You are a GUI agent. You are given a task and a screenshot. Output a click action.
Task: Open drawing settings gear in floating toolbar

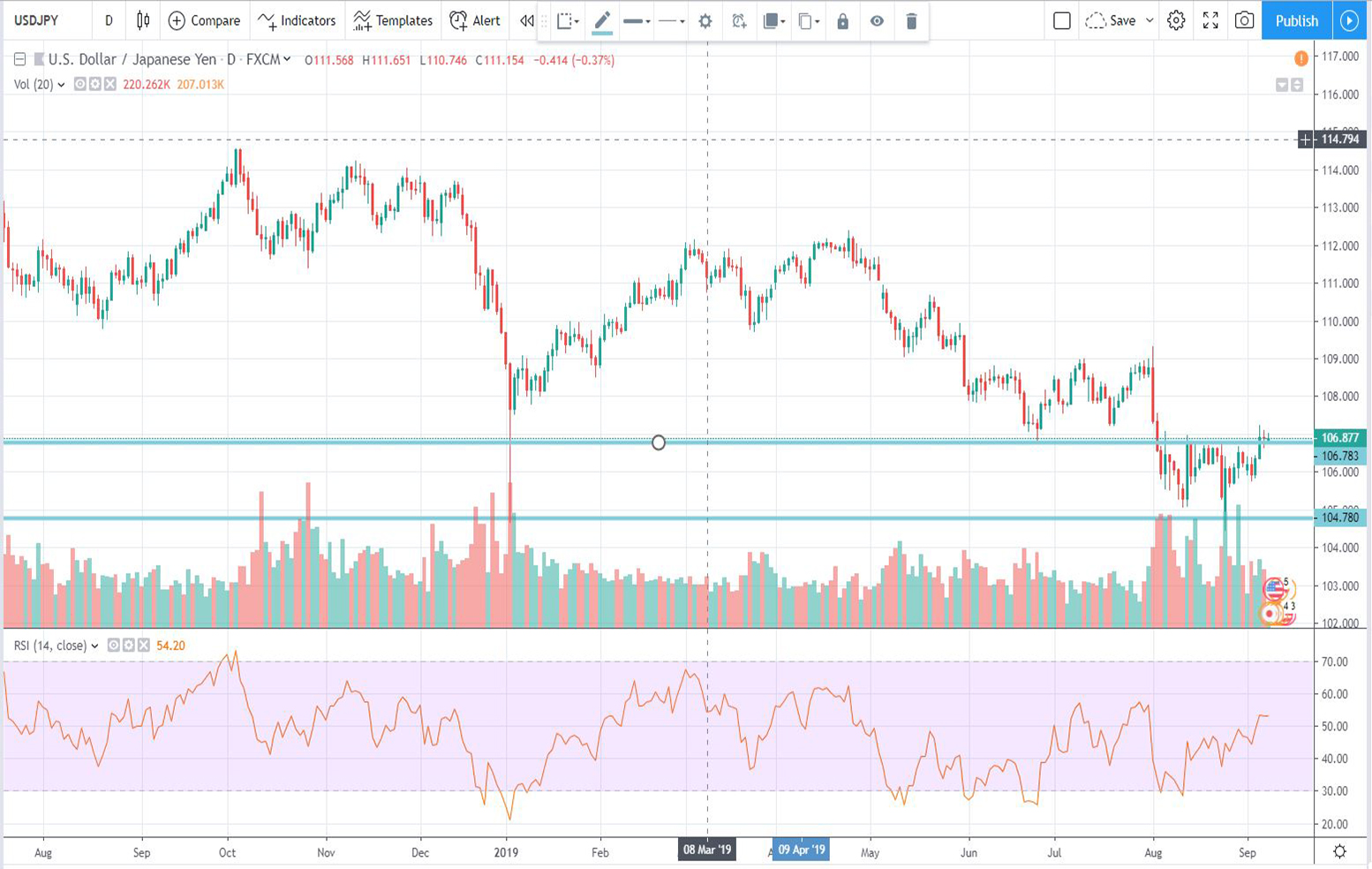click(705, 21)
